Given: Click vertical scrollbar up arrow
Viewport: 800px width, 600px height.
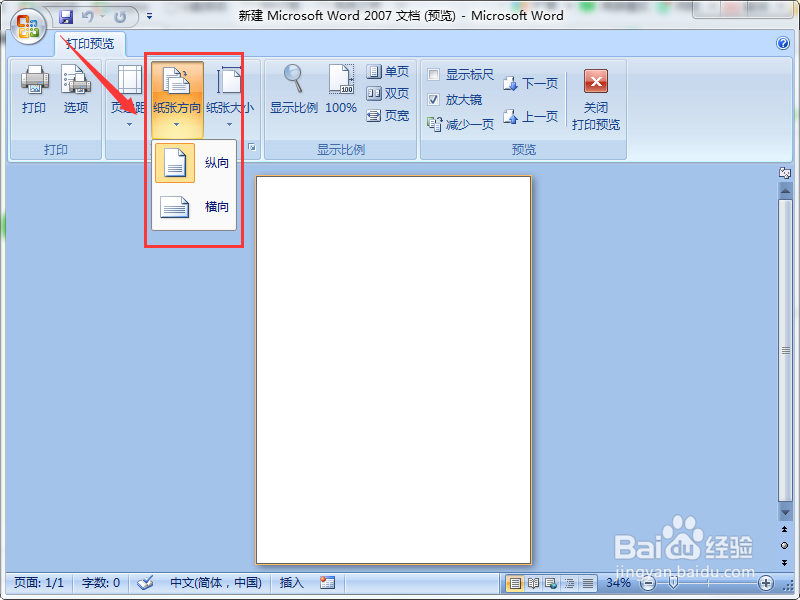Looking at the screenshot, I should [785, 191].
